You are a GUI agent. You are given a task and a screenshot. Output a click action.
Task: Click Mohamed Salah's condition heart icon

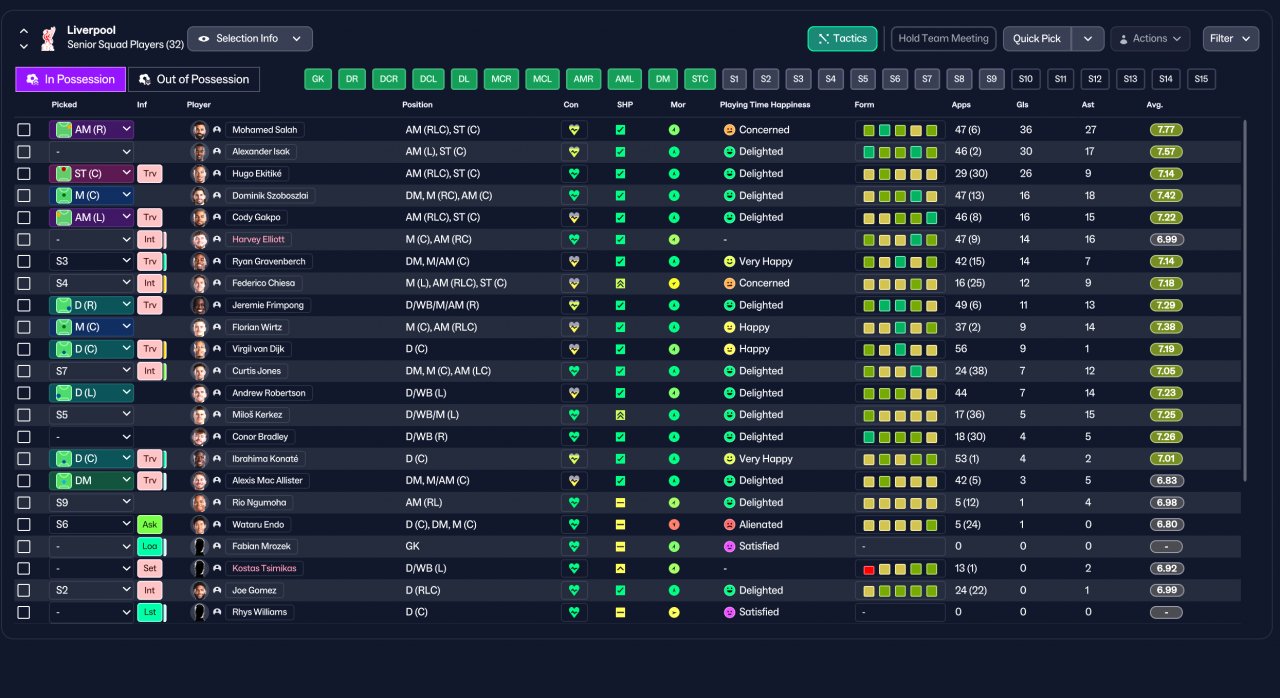pyautogui.click(x=574, y=130)
